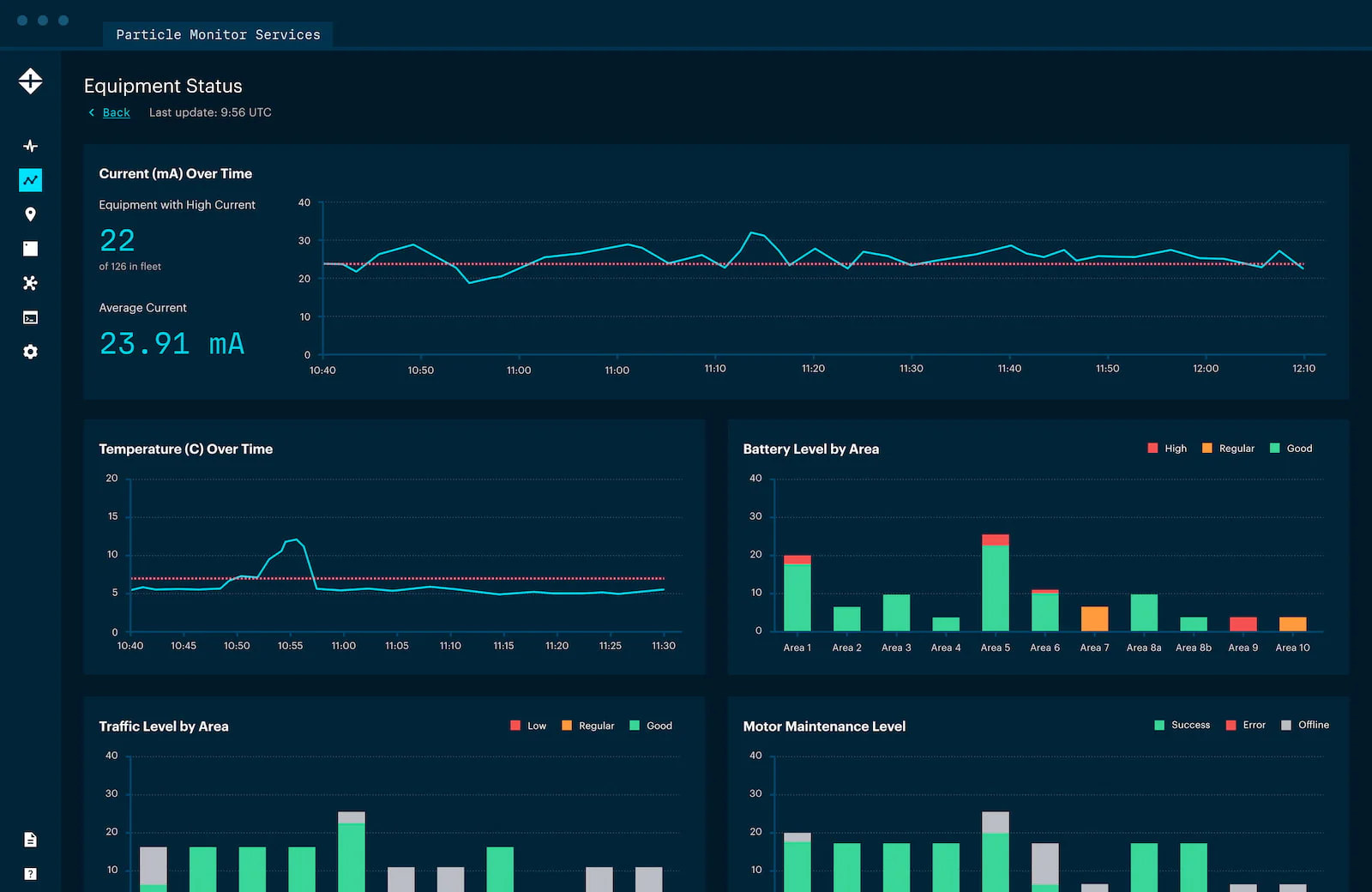This screenshot has width=1372, height=892.
Task: Click the red Low traffic legend swatch
Action: point(515,725)
